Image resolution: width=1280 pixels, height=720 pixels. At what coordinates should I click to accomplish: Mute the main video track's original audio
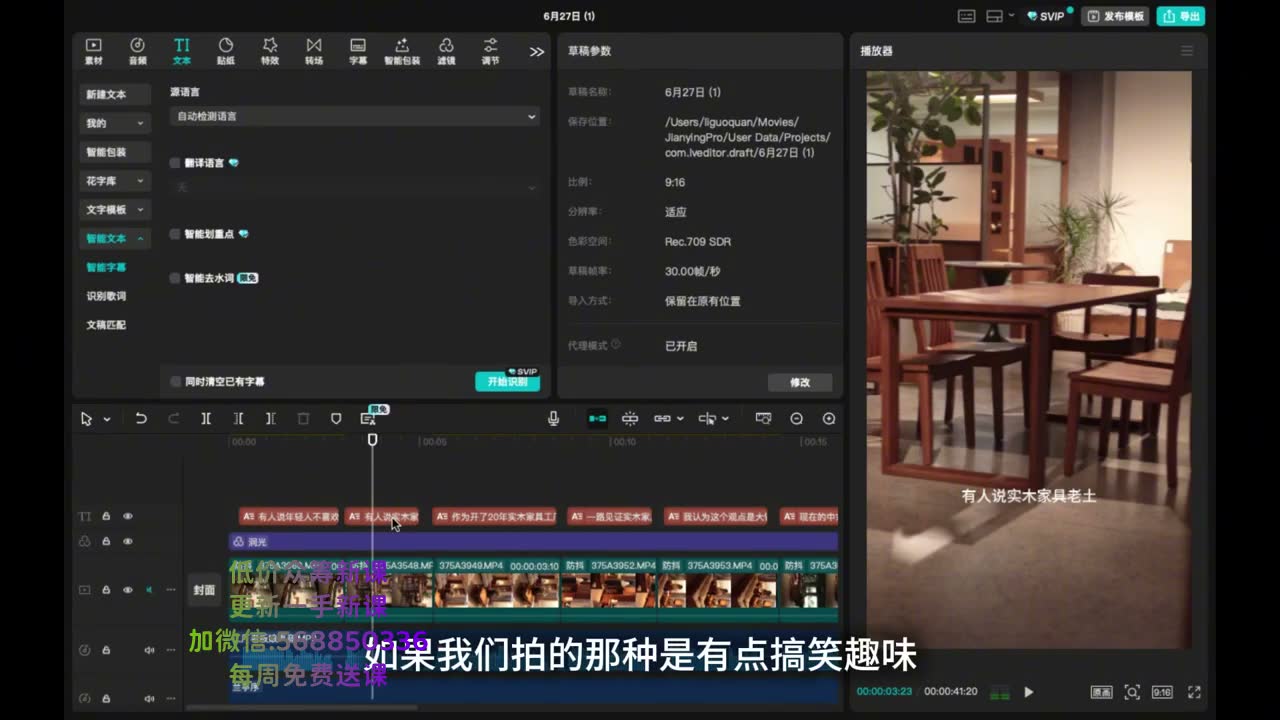pos(149,590)
